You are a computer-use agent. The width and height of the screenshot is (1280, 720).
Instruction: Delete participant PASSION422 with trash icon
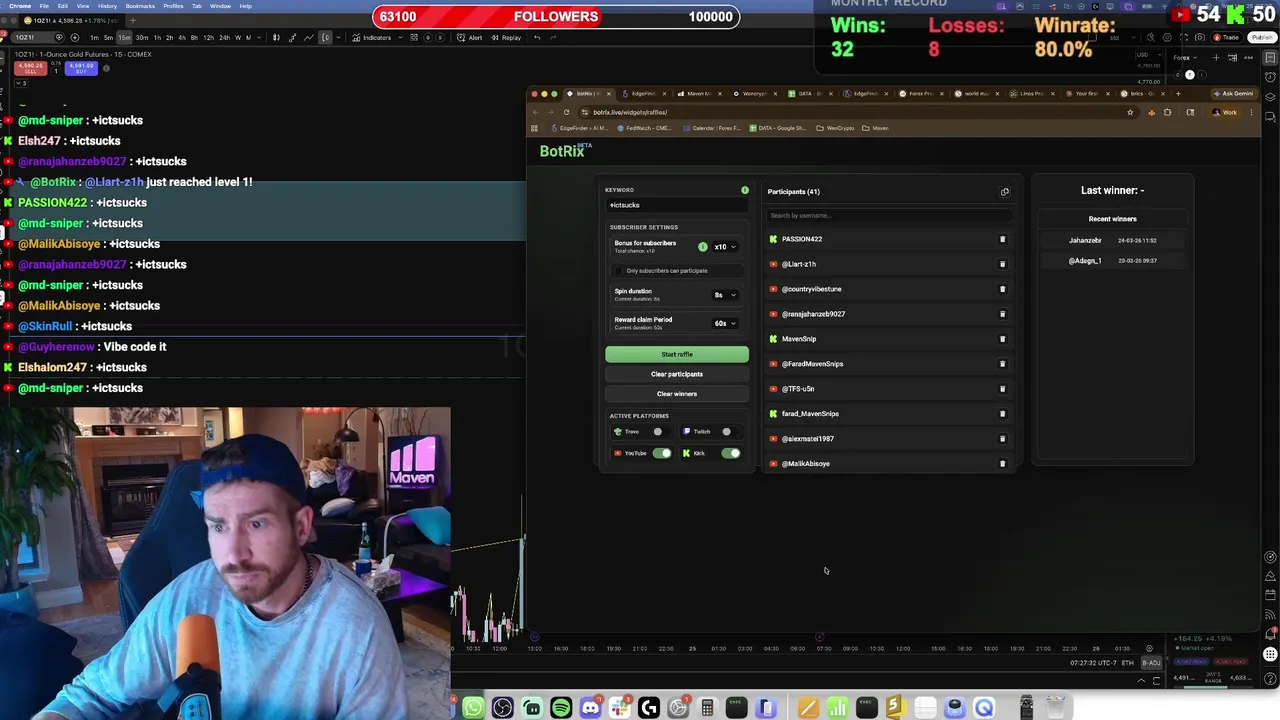tap(1002, 239)
